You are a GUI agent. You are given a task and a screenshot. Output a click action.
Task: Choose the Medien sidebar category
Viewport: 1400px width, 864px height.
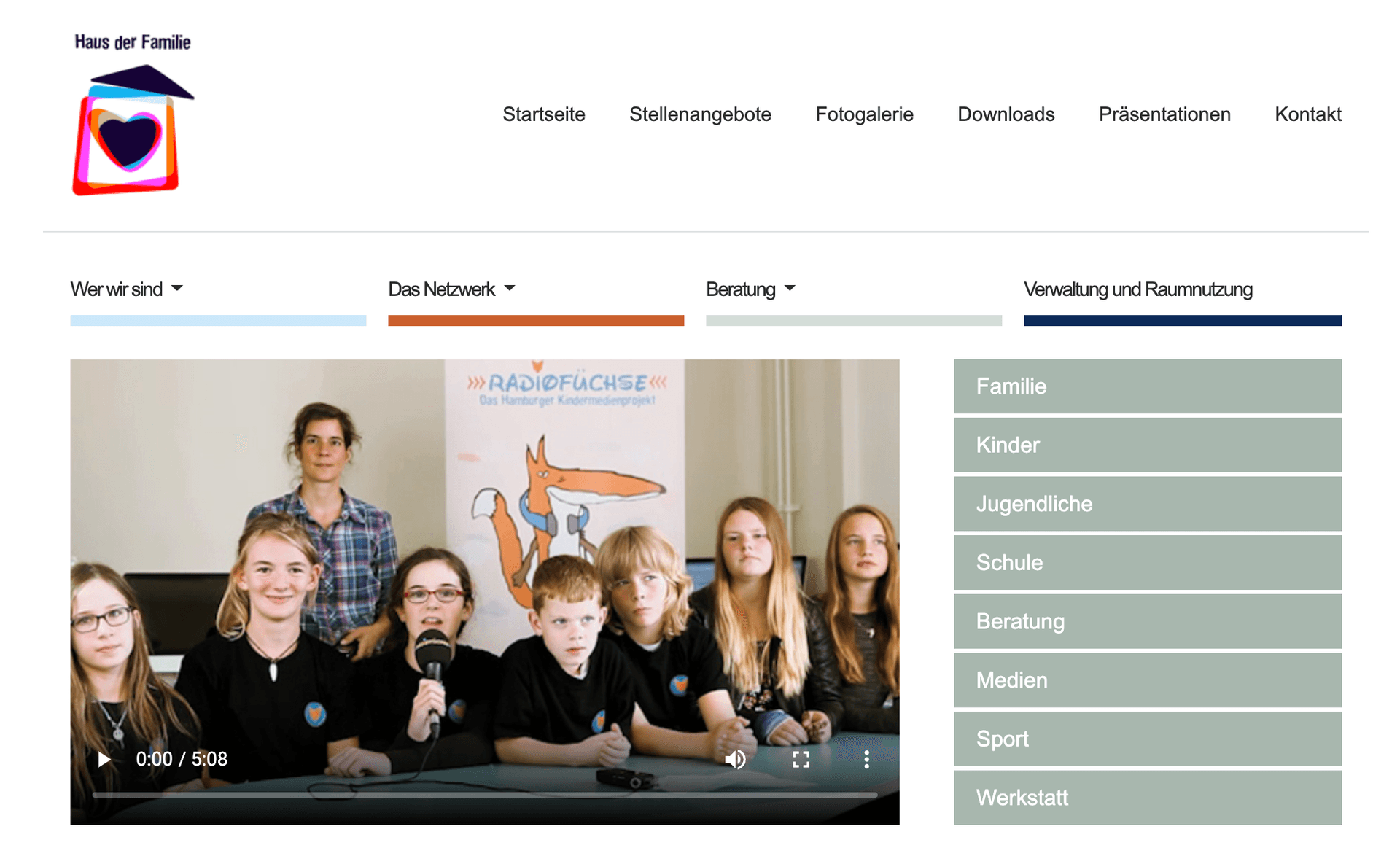click(1147, 680)
